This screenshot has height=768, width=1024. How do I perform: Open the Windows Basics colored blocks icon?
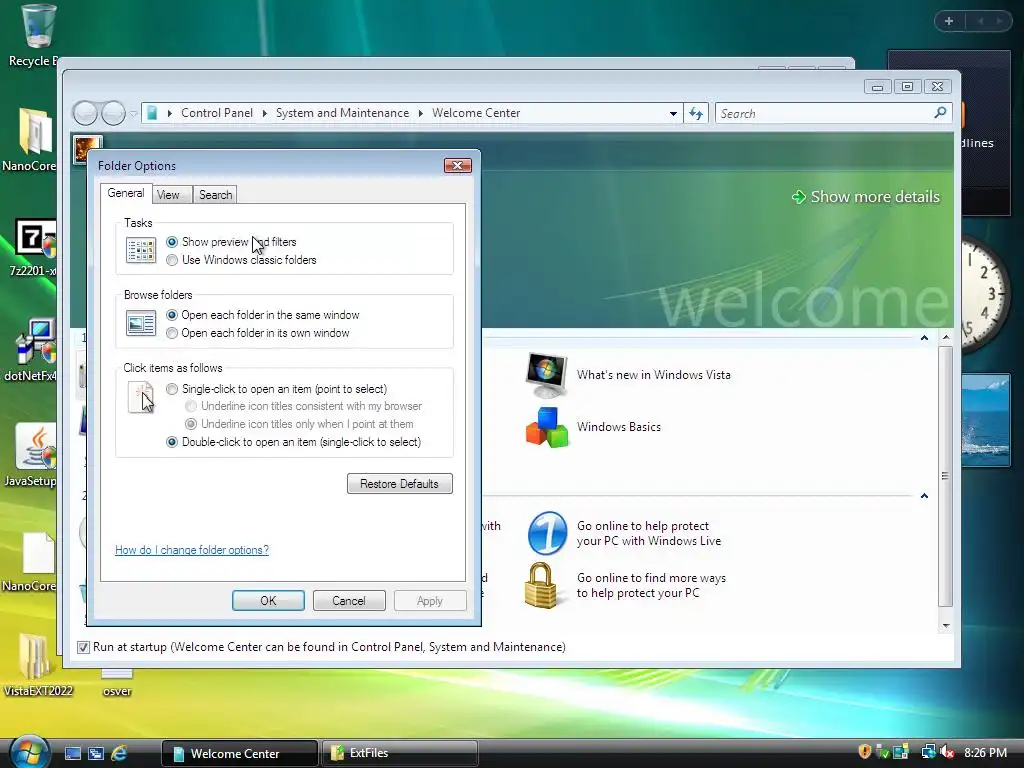pos(547,427)
